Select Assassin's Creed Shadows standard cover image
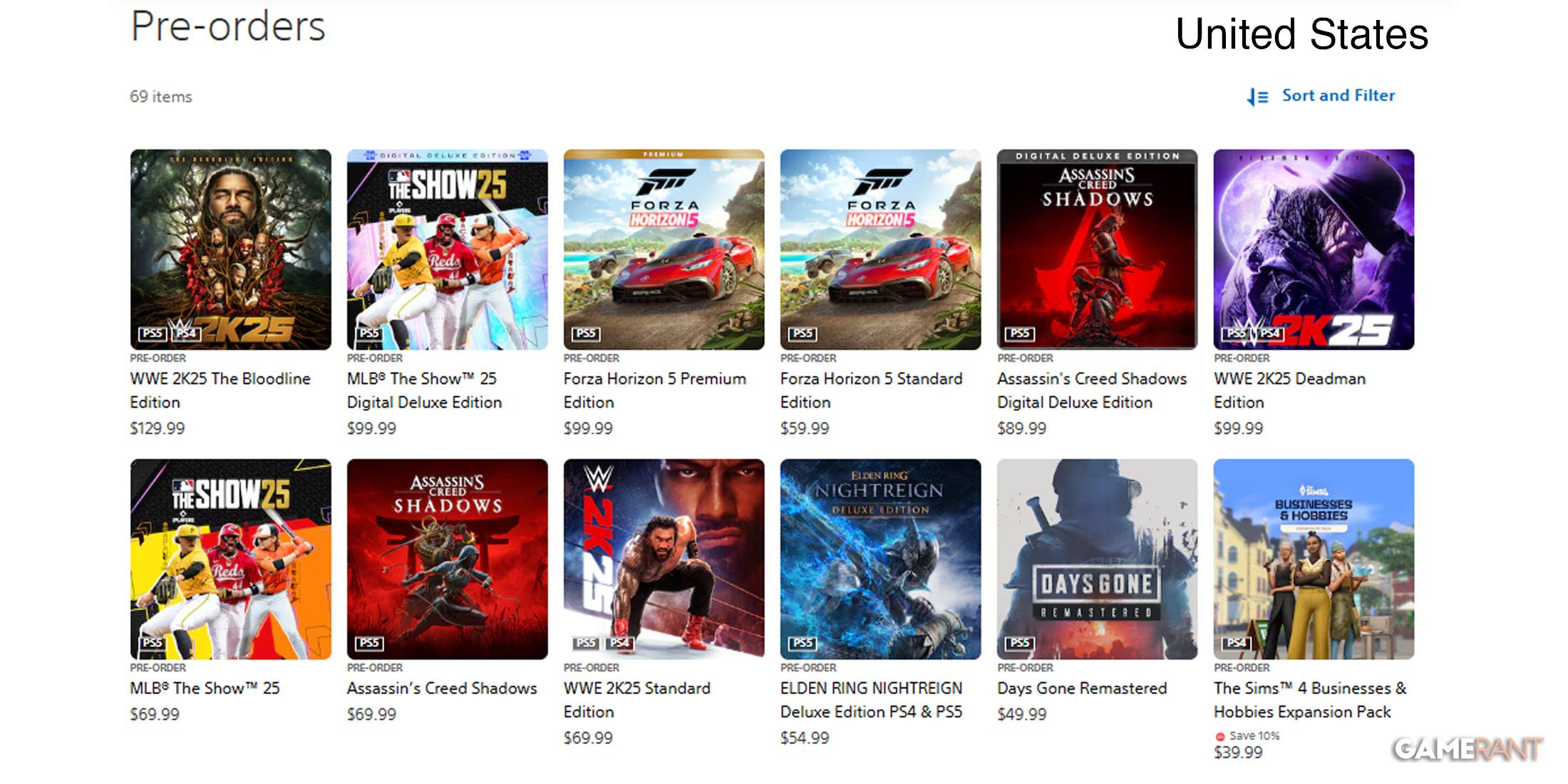 click(448, 559)
